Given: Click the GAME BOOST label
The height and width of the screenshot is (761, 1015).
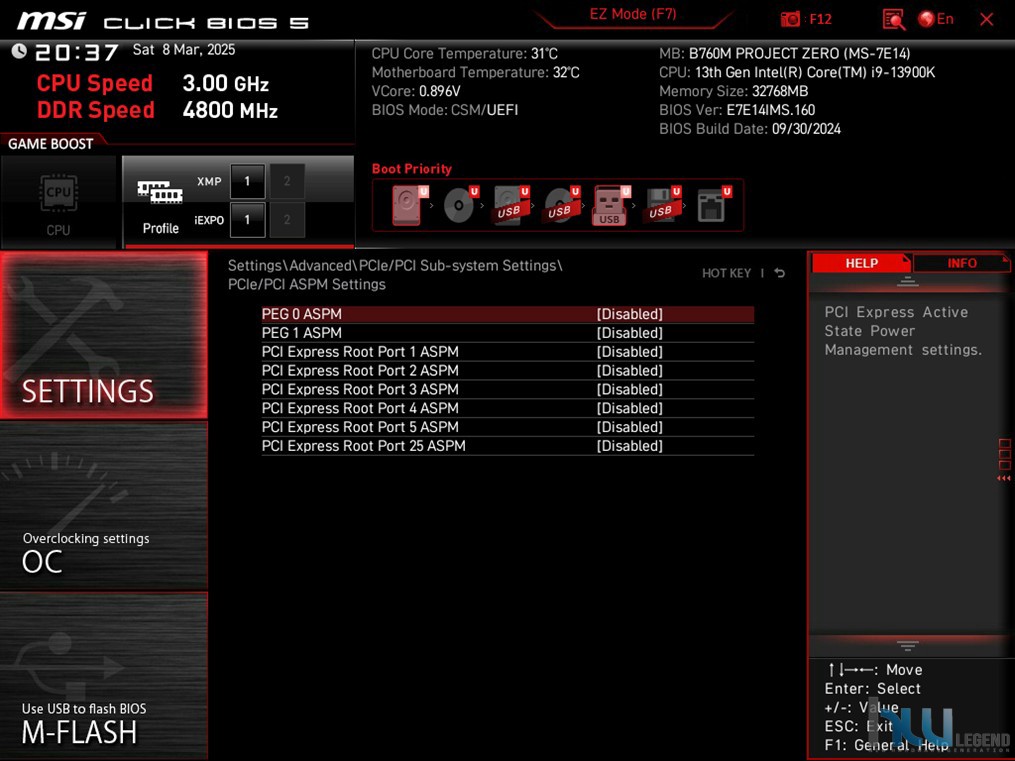Looking at the screenshot, I should click(50, 144).
